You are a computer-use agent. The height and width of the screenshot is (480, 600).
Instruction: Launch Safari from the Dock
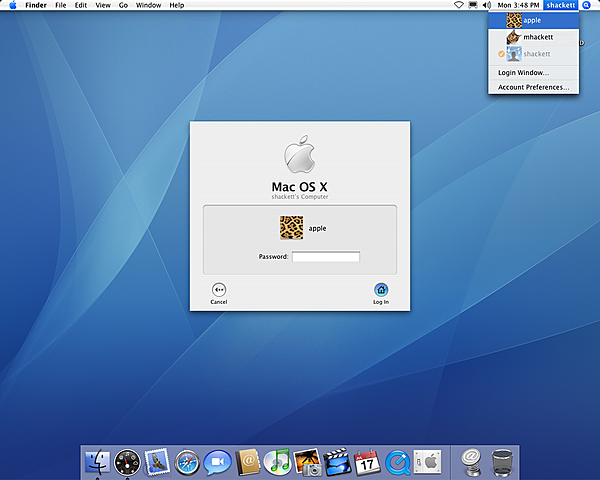click(x=187, y=462)
